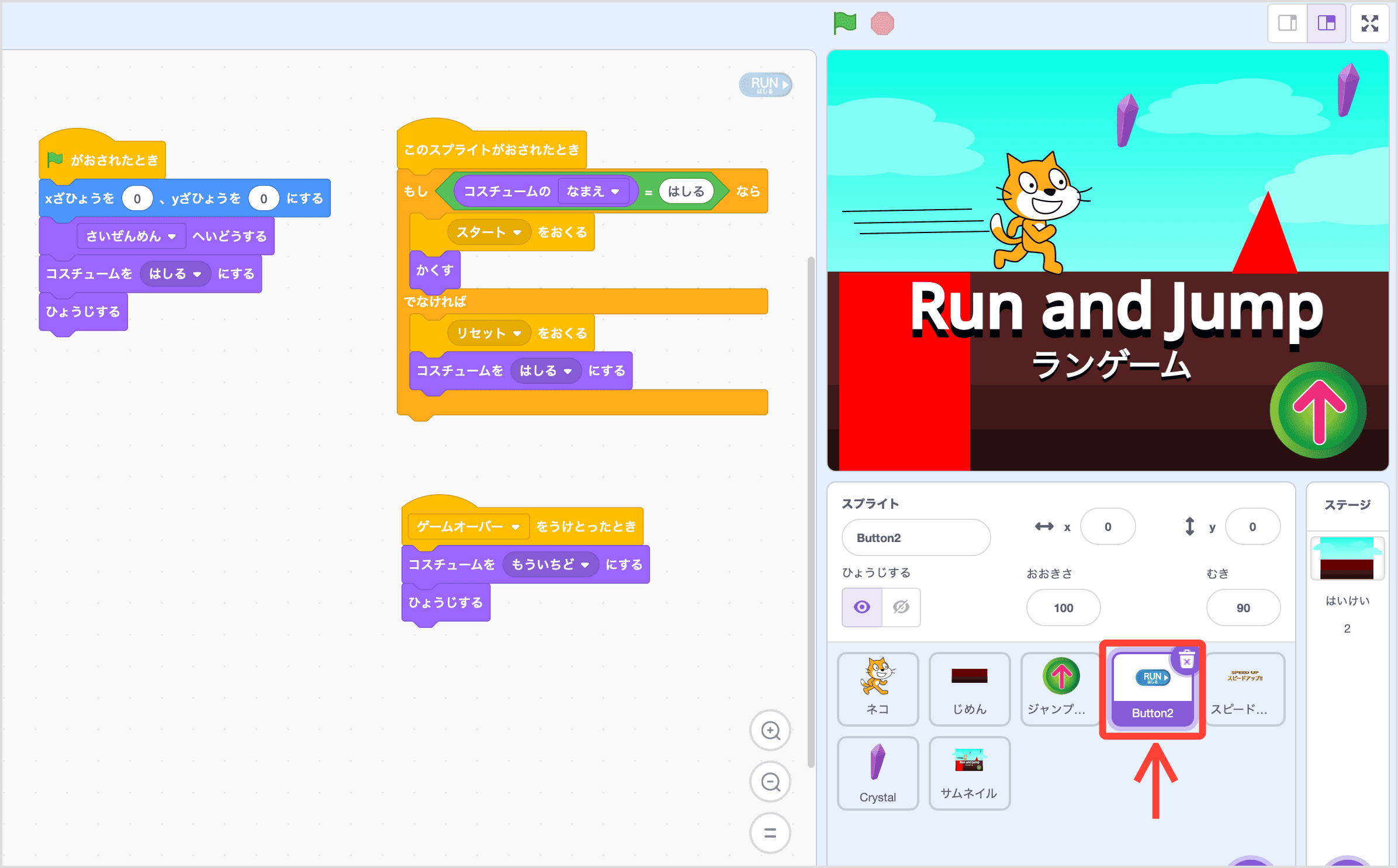Click the full screen expand icon
Screen dimensions: 1398x868
point(1369,24)
